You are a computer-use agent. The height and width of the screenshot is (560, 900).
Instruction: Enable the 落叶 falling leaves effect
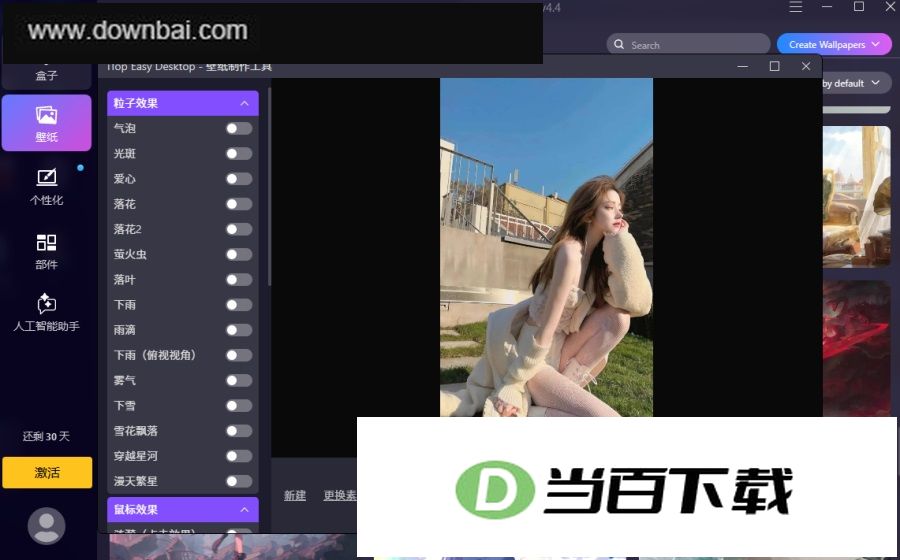coord(239,279)
